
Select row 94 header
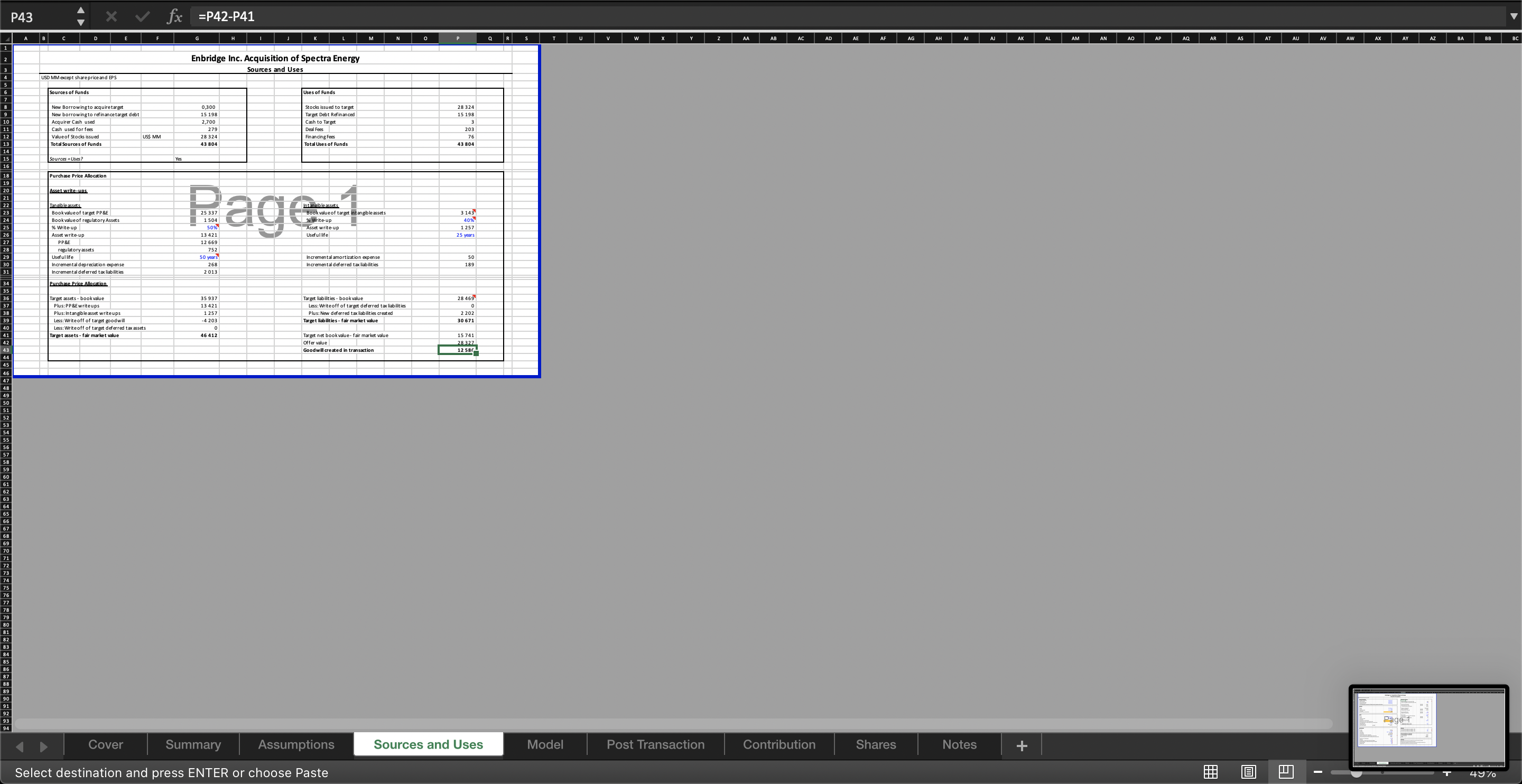coord(6,729)
